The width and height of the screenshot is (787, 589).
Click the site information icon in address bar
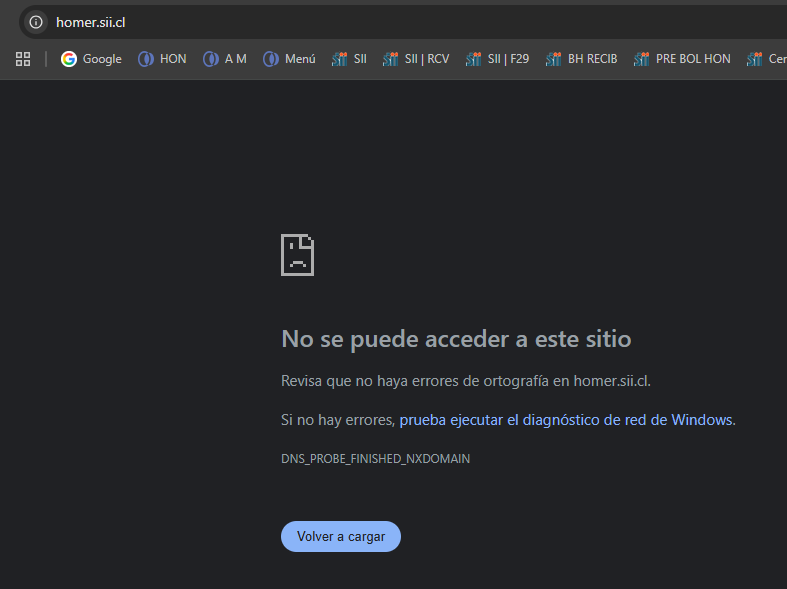tap(36, 22)
